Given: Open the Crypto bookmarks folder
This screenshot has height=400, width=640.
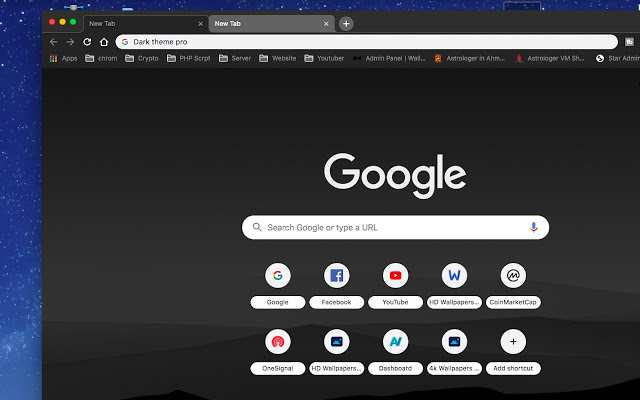Looking at the screenshot, I should tap(142, 58).
